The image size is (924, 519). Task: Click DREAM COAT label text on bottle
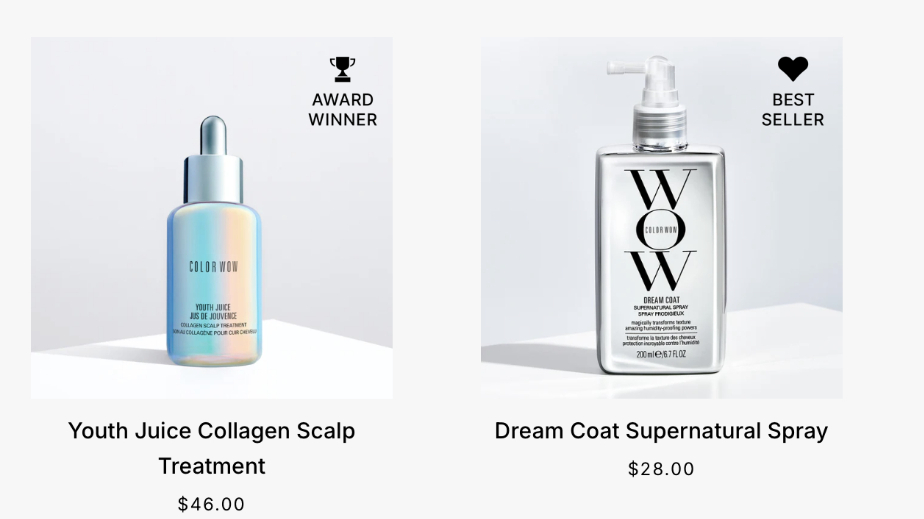point(661,300)
